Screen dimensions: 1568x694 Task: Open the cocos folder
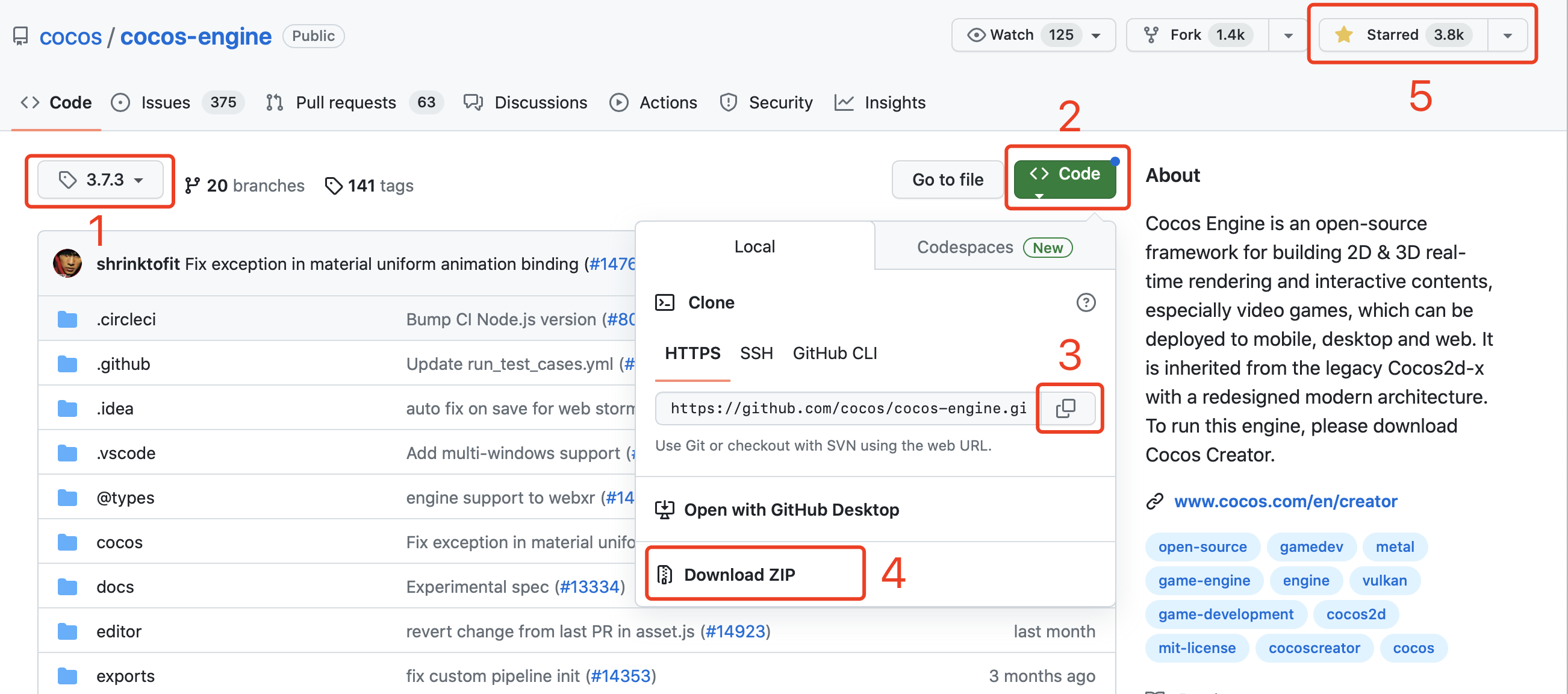click(119, 542)
